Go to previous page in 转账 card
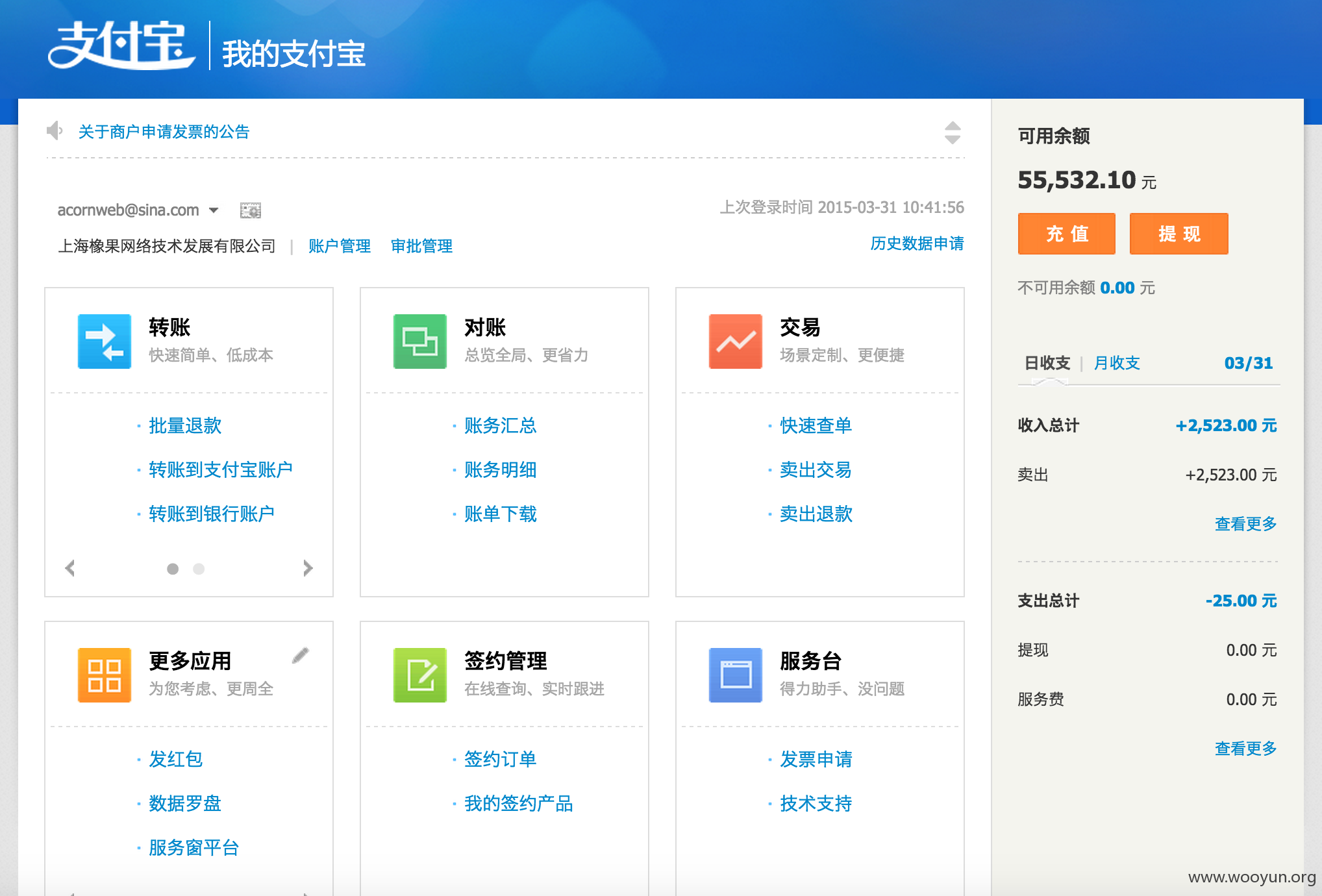 click(70, 568)
